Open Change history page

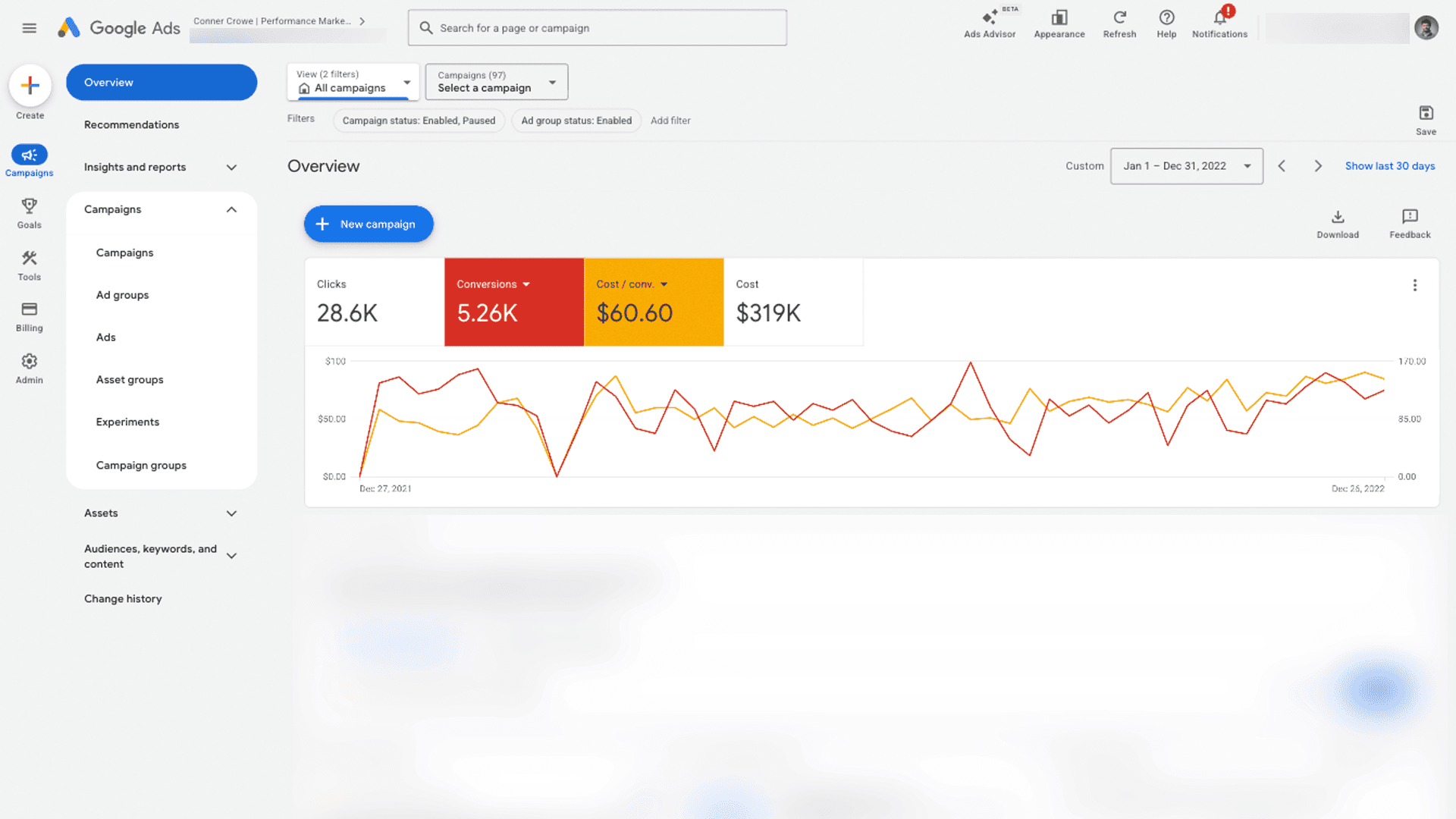[123, 598]
